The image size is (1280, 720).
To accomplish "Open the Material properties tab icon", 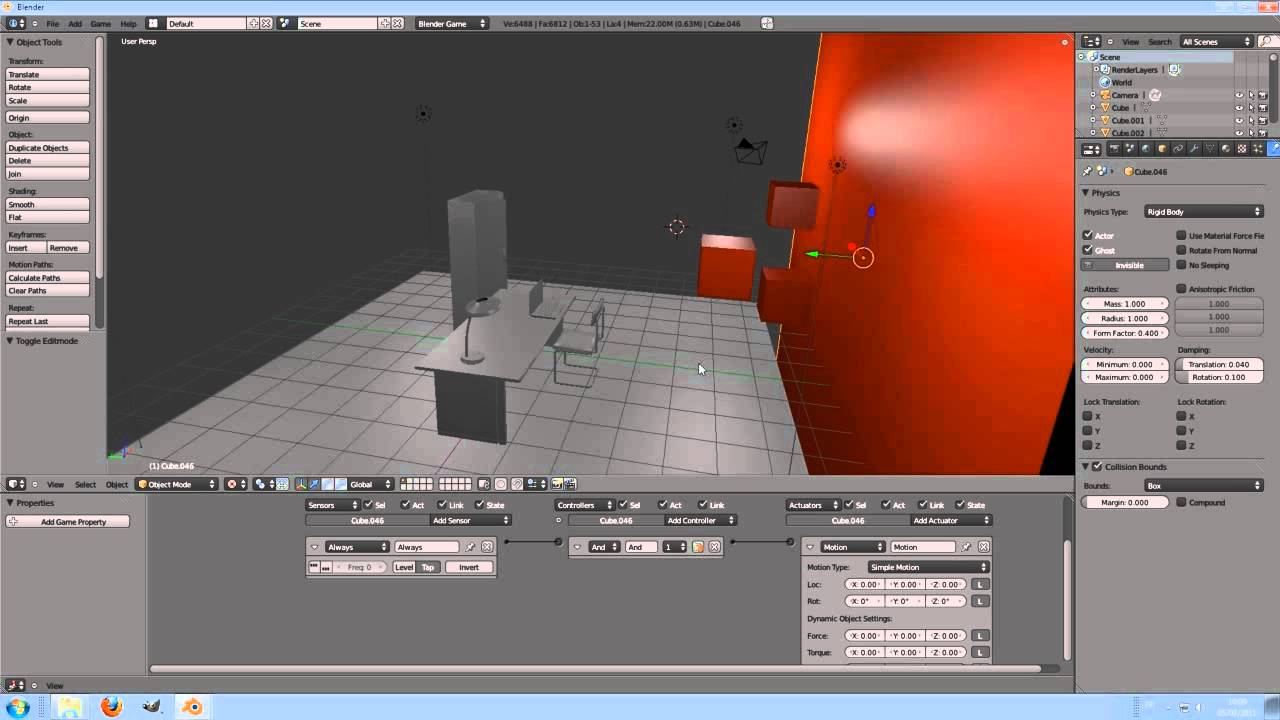I will click(x=1226, y=148).
